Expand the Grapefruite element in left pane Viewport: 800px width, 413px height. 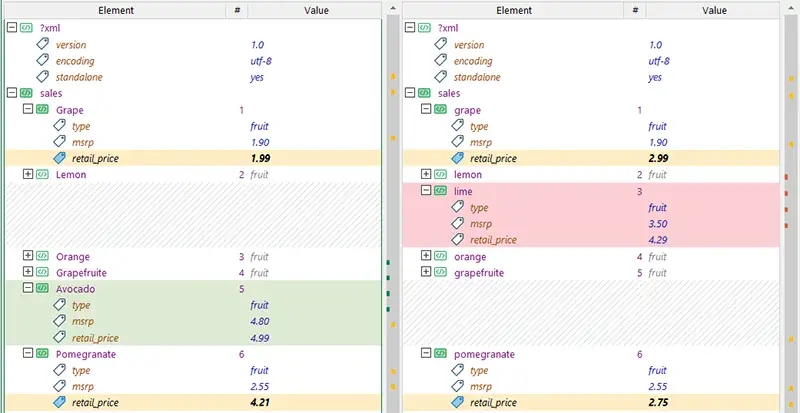click(x=28, y=272)
